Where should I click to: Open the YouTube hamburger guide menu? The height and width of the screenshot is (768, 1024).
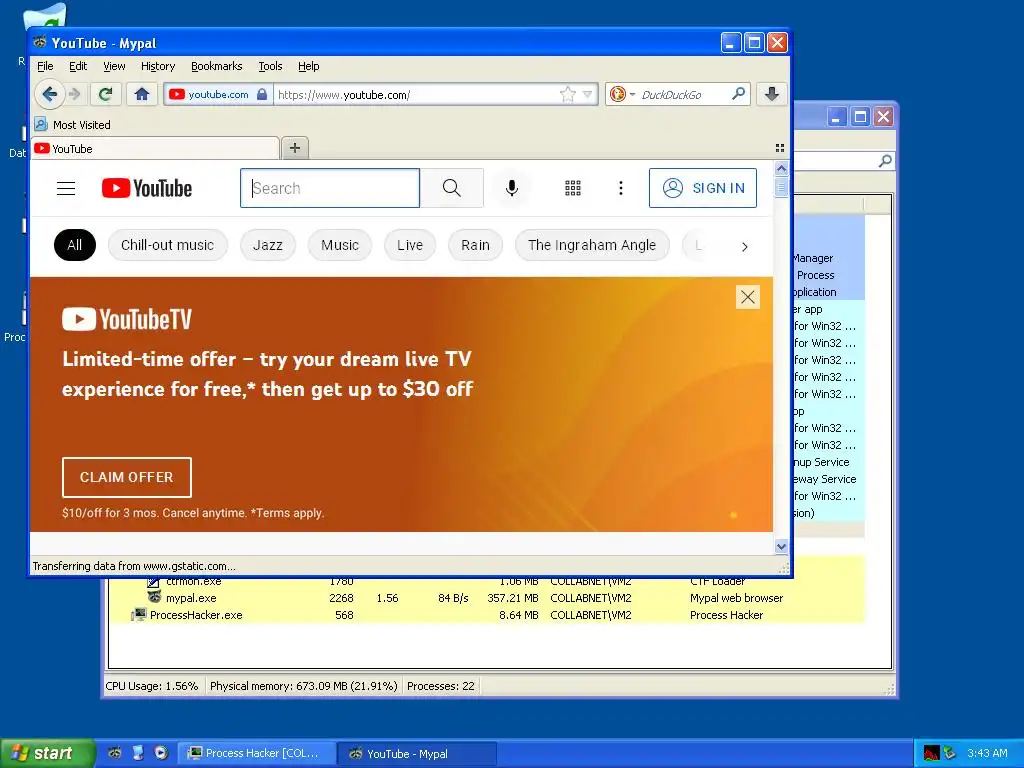[66, 189]
